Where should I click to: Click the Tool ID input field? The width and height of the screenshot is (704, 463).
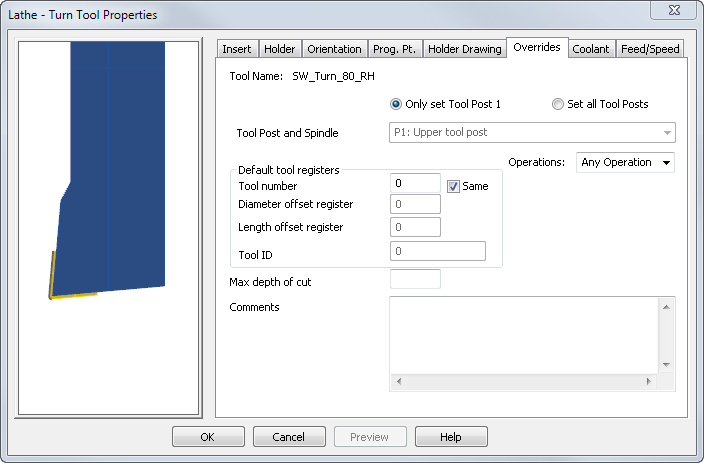pyautogui.click(x=438, y=251)
